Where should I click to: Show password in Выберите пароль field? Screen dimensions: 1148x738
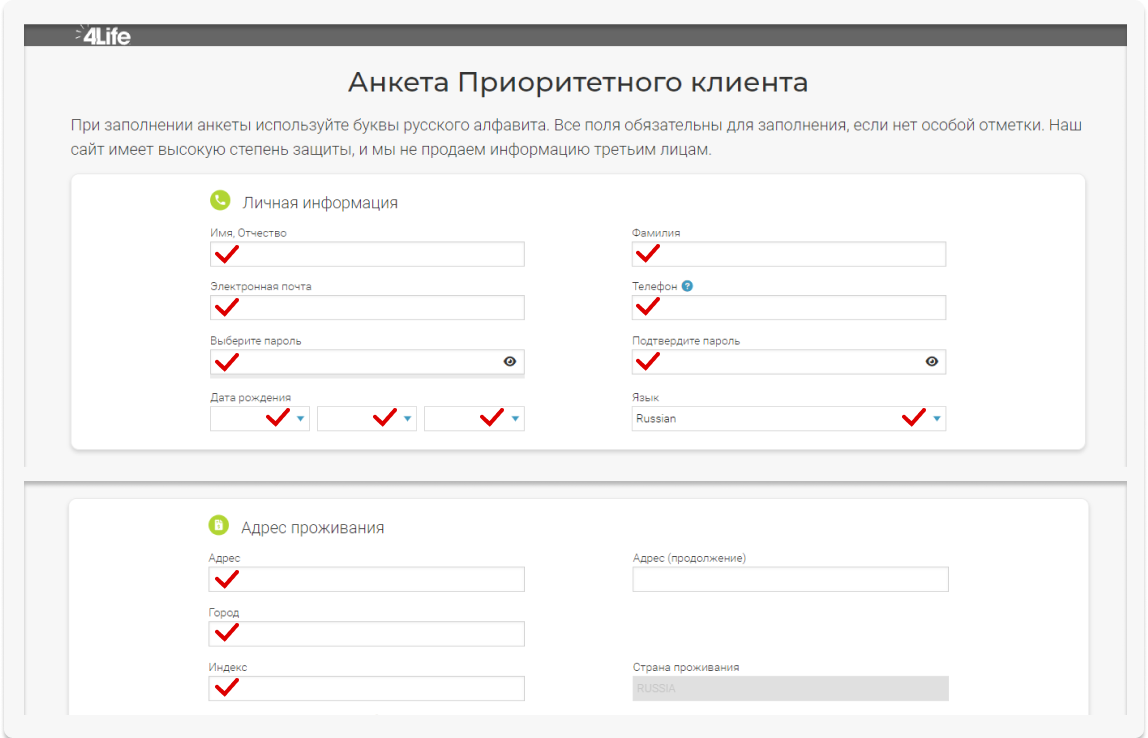pyautogui.click(x=510, y=362)
